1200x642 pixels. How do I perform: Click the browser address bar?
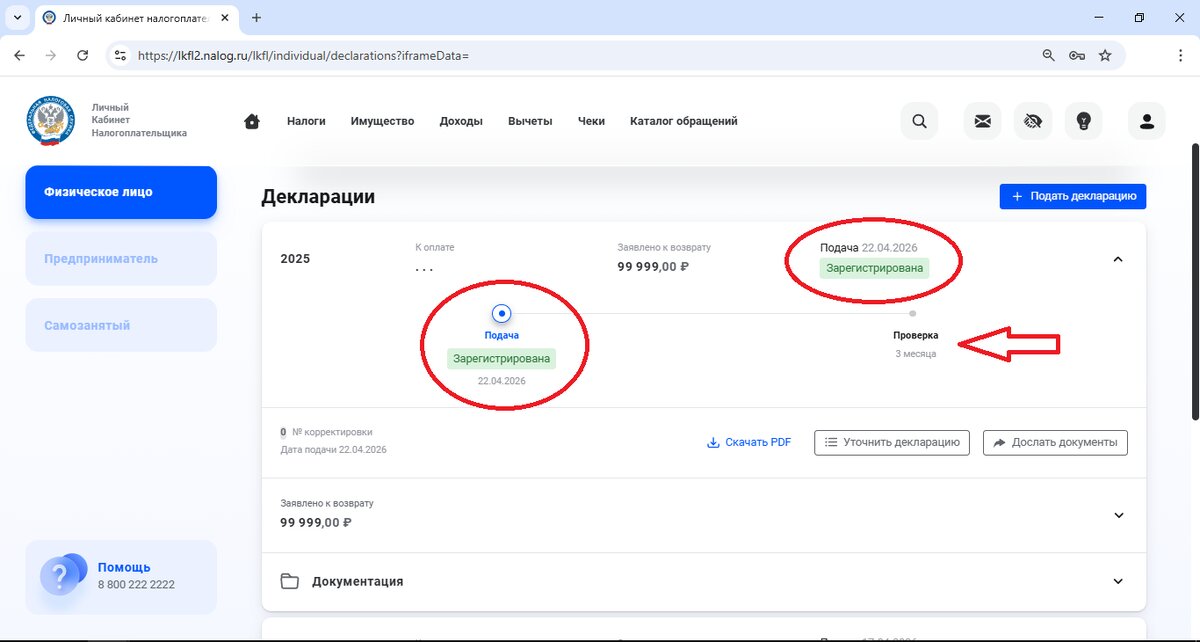tap(400, 55)
